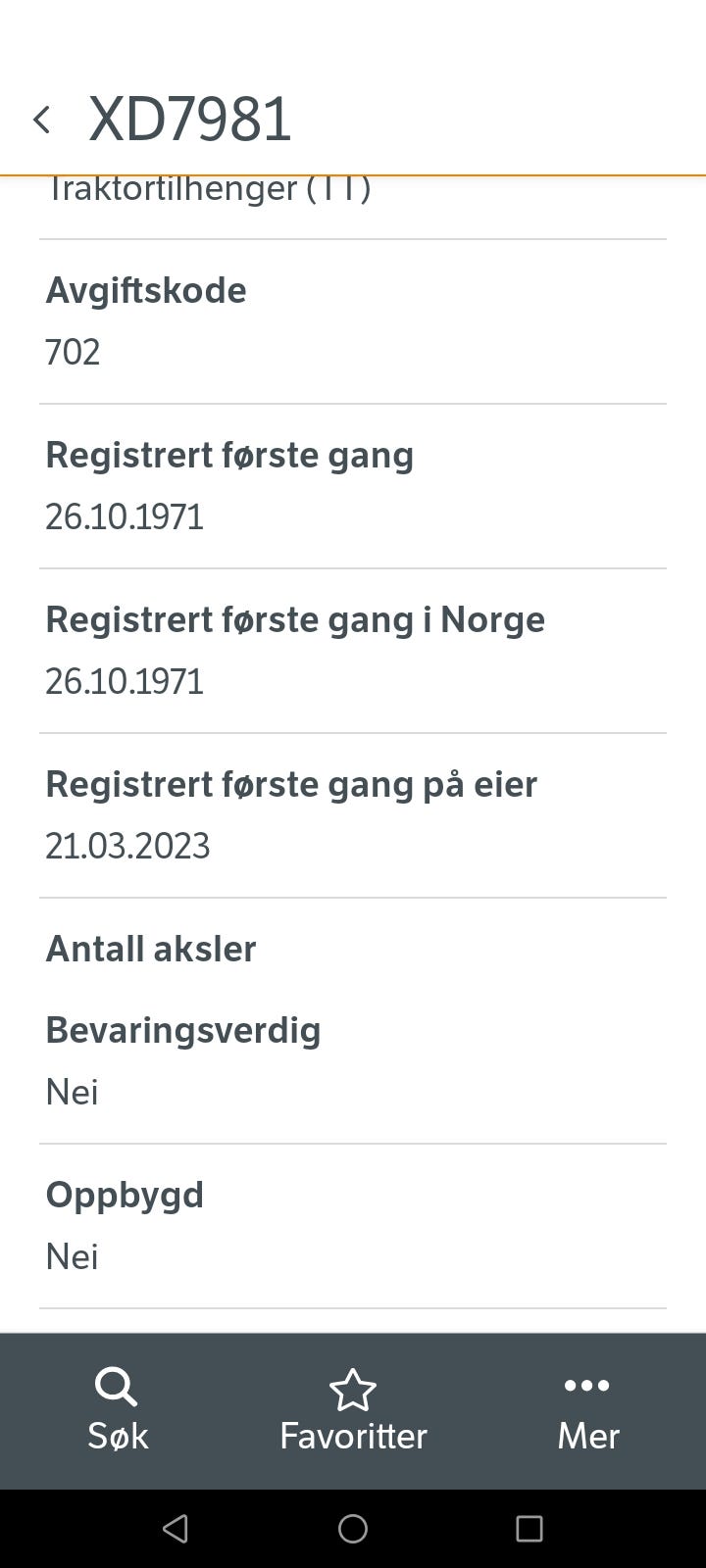Tap the Traktortilhenger (TT) label
The width and height of the screenshot is (706, 1568).
pyautogui.click(x=211, y=188)
